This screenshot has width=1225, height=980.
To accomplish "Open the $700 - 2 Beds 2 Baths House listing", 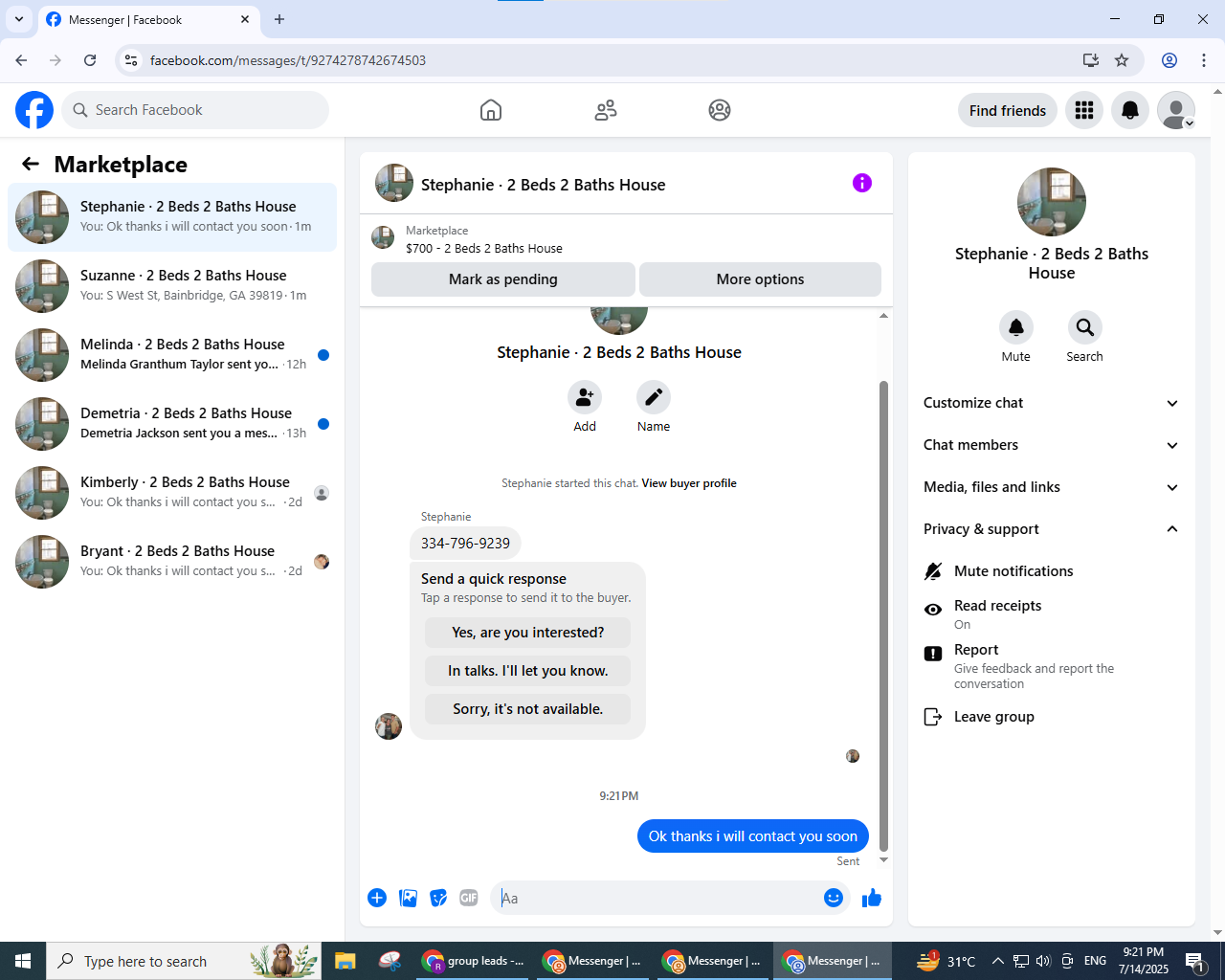I will coord(484,248).
